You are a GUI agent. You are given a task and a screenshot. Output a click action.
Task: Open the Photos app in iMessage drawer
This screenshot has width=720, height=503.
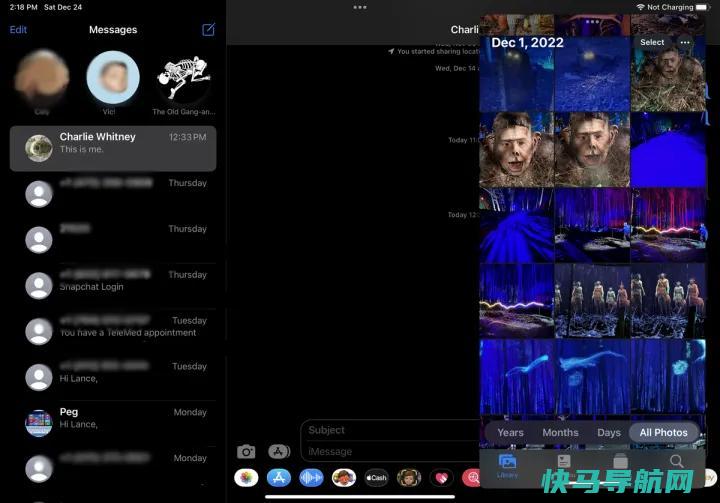tap(246, 478)
